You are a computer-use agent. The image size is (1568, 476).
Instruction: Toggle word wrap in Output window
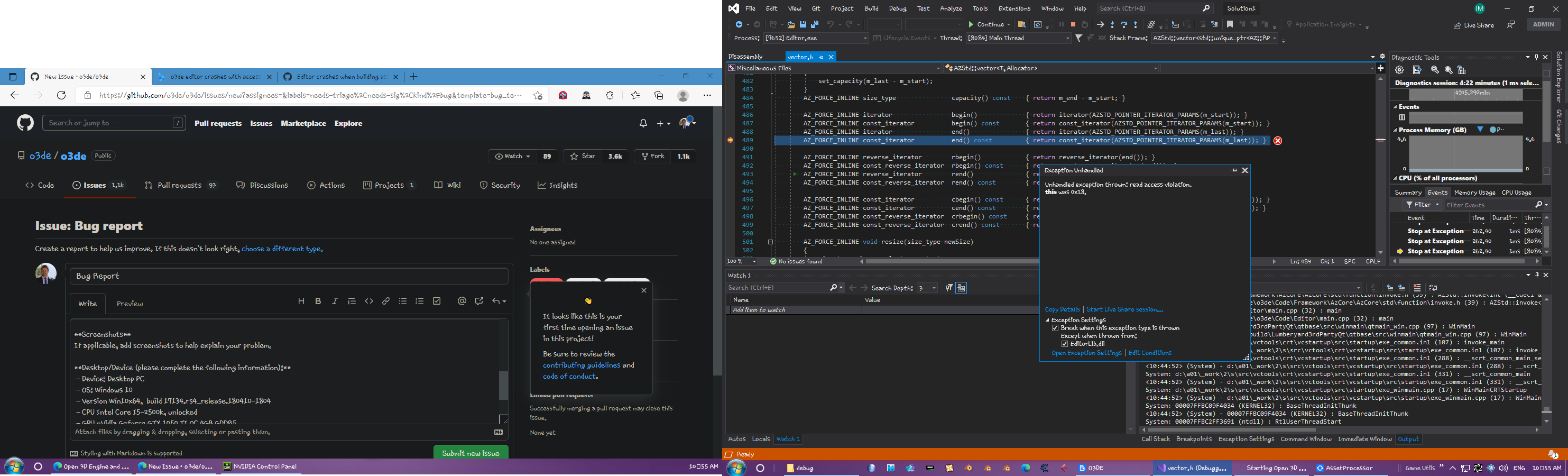pos(1434,287)
